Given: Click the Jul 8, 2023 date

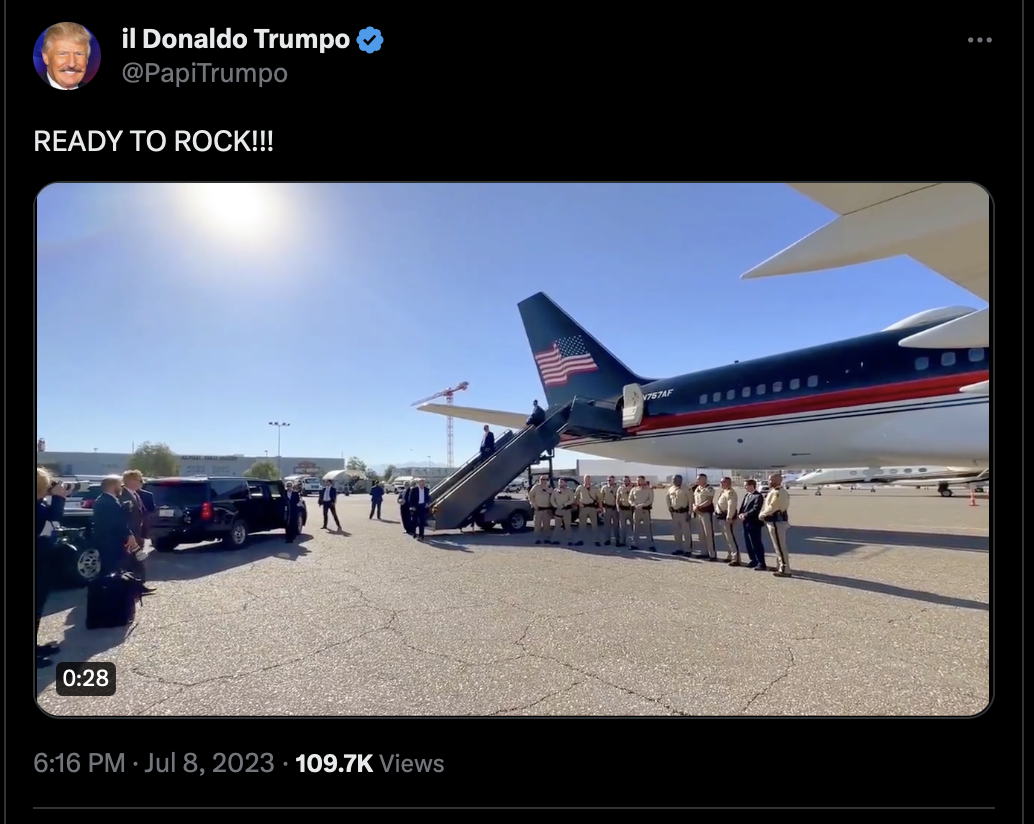Looking at the screenshot, I should (x=209, y=763).
